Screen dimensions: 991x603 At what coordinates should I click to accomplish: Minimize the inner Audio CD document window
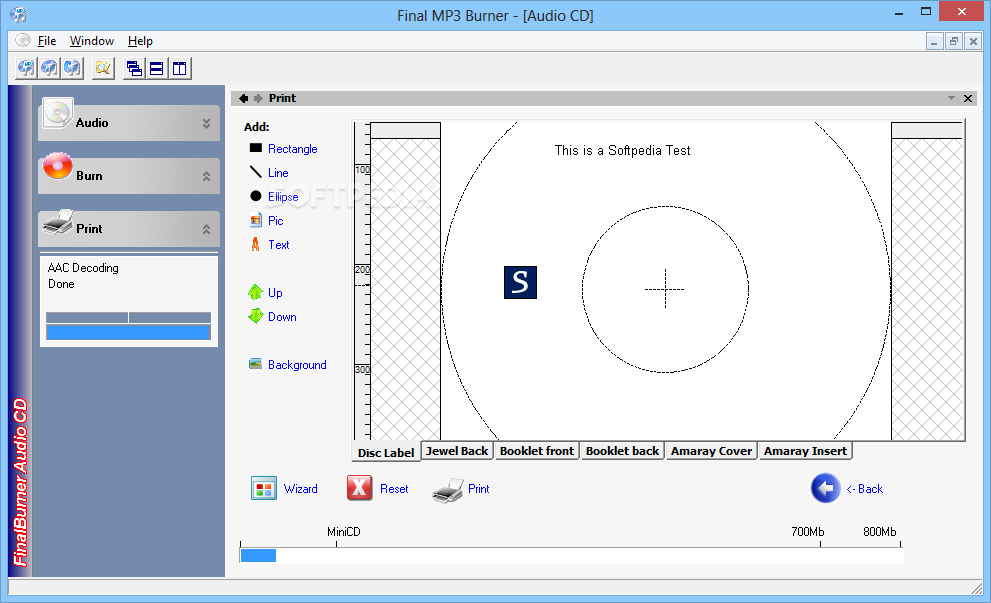click(x=934, y=42)
